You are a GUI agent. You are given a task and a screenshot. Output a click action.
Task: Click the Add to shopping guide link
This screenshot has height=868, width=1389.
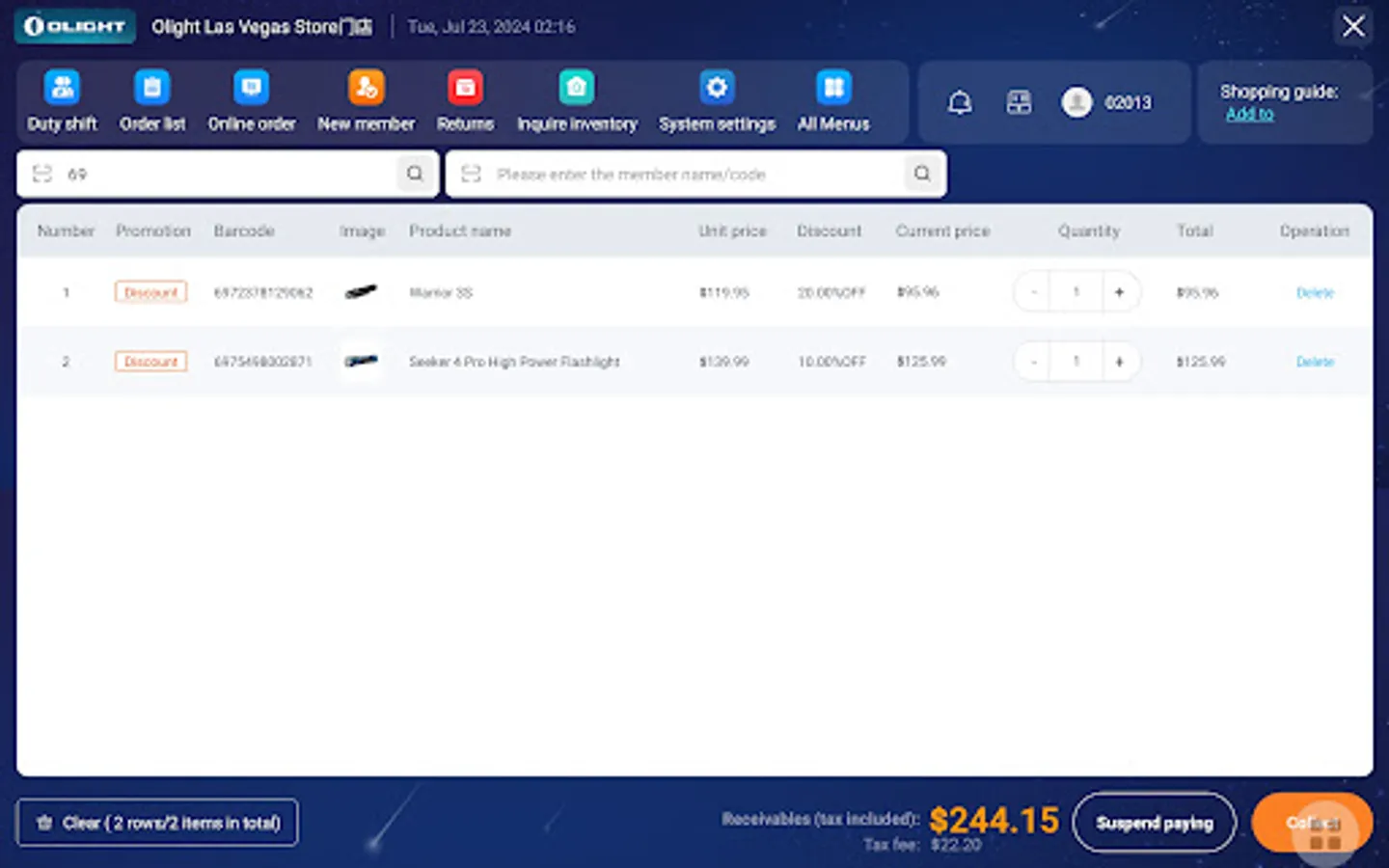1249,114
